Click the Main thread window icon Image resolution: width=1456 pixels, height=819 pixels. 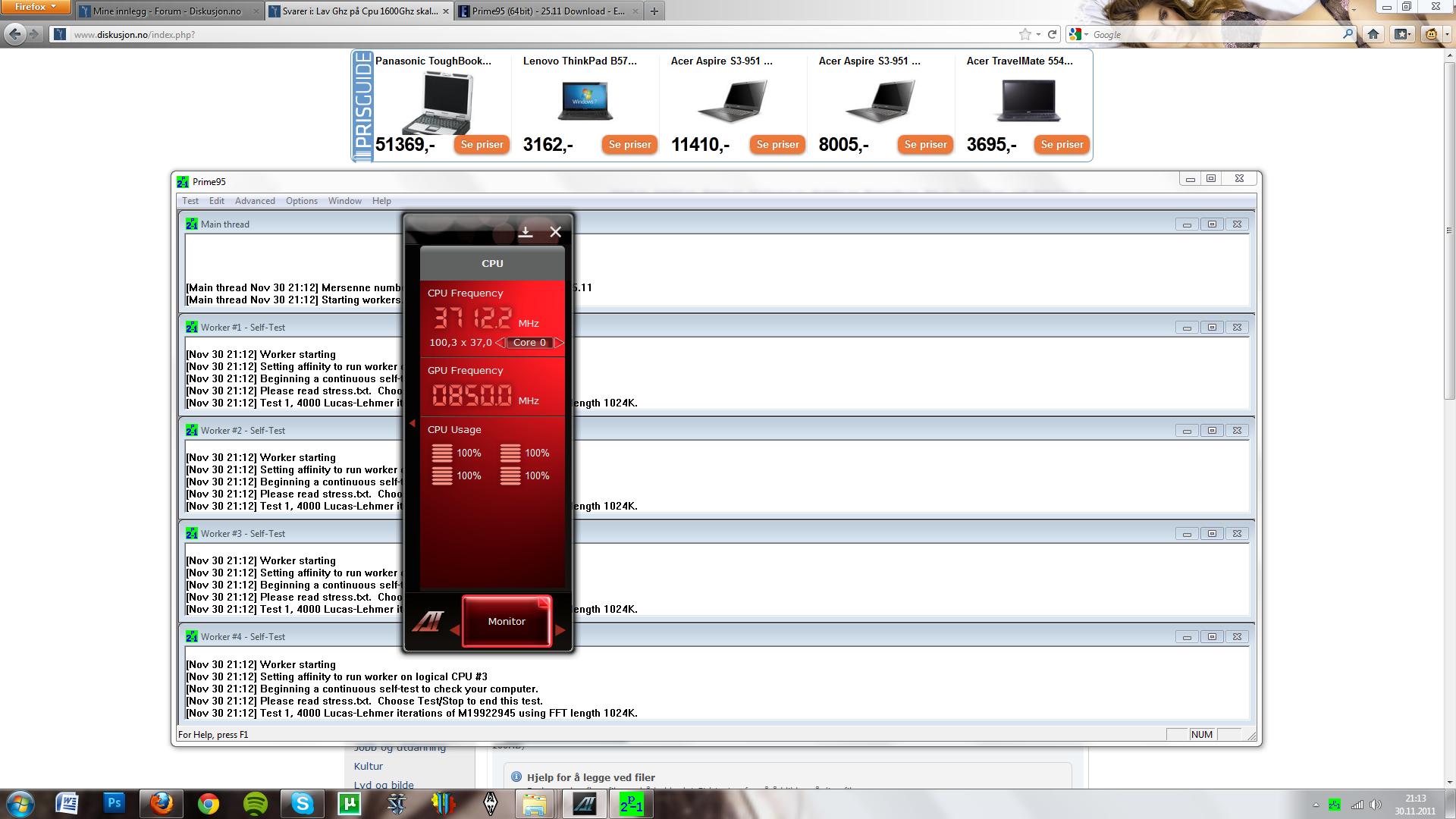(192, 224)
